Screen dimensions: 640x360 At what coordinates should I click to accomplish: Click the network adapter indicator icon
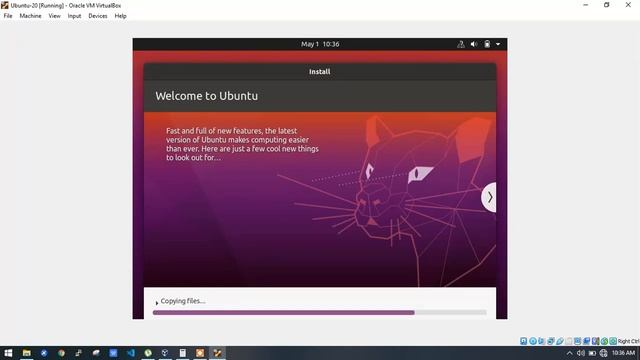tap(550, 341)
